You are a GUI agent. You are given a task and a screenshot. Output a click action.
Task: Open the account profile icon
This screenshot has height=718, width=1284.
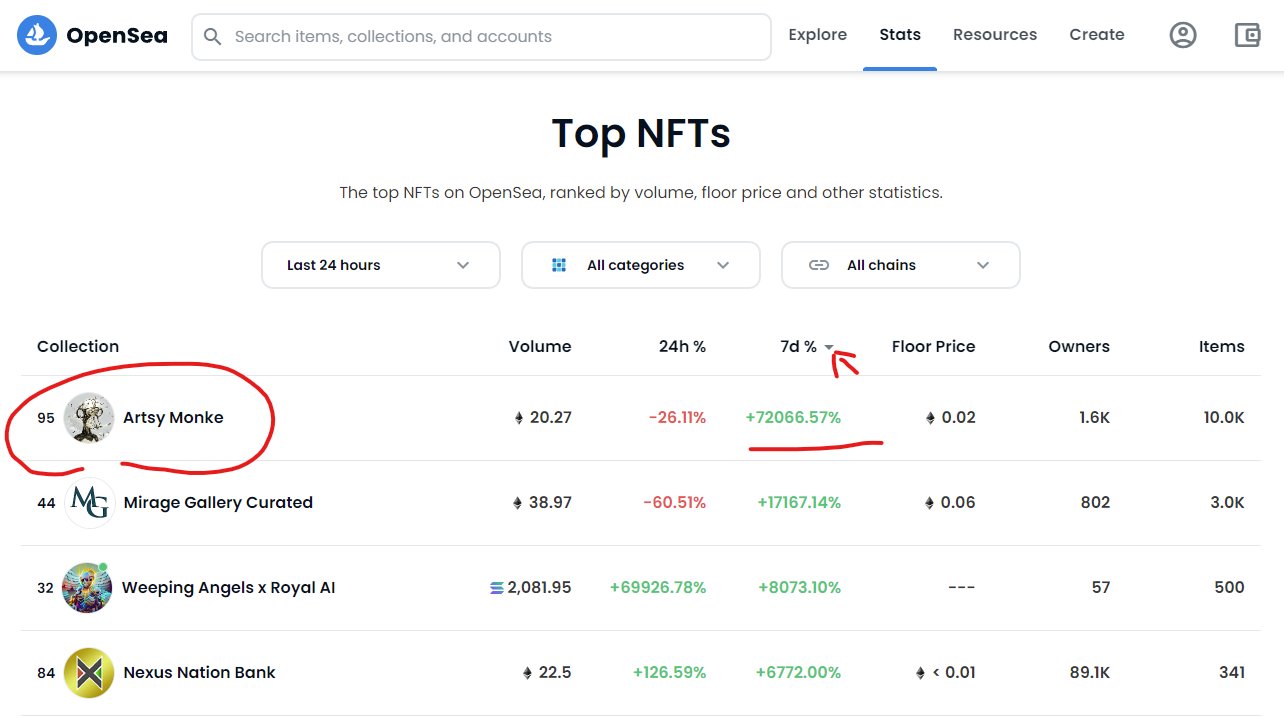(1183, 36)
